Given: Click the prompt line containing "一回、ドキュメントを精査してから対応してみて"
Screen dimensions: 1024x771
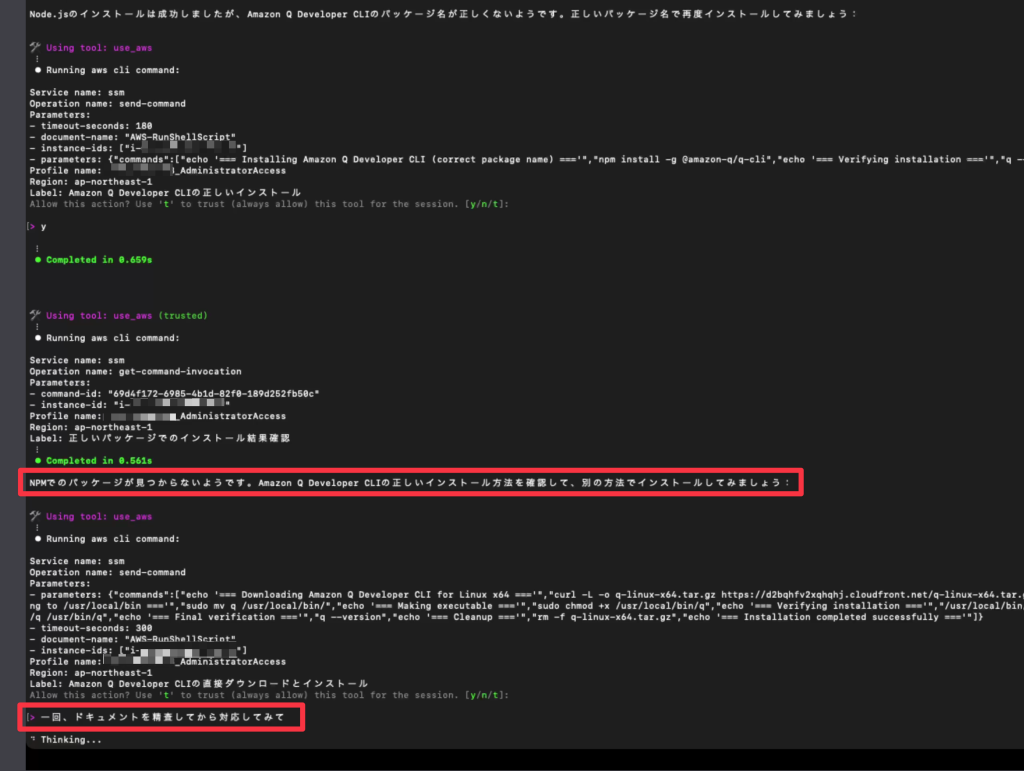Looking at the screenshot, I should 162,717.
